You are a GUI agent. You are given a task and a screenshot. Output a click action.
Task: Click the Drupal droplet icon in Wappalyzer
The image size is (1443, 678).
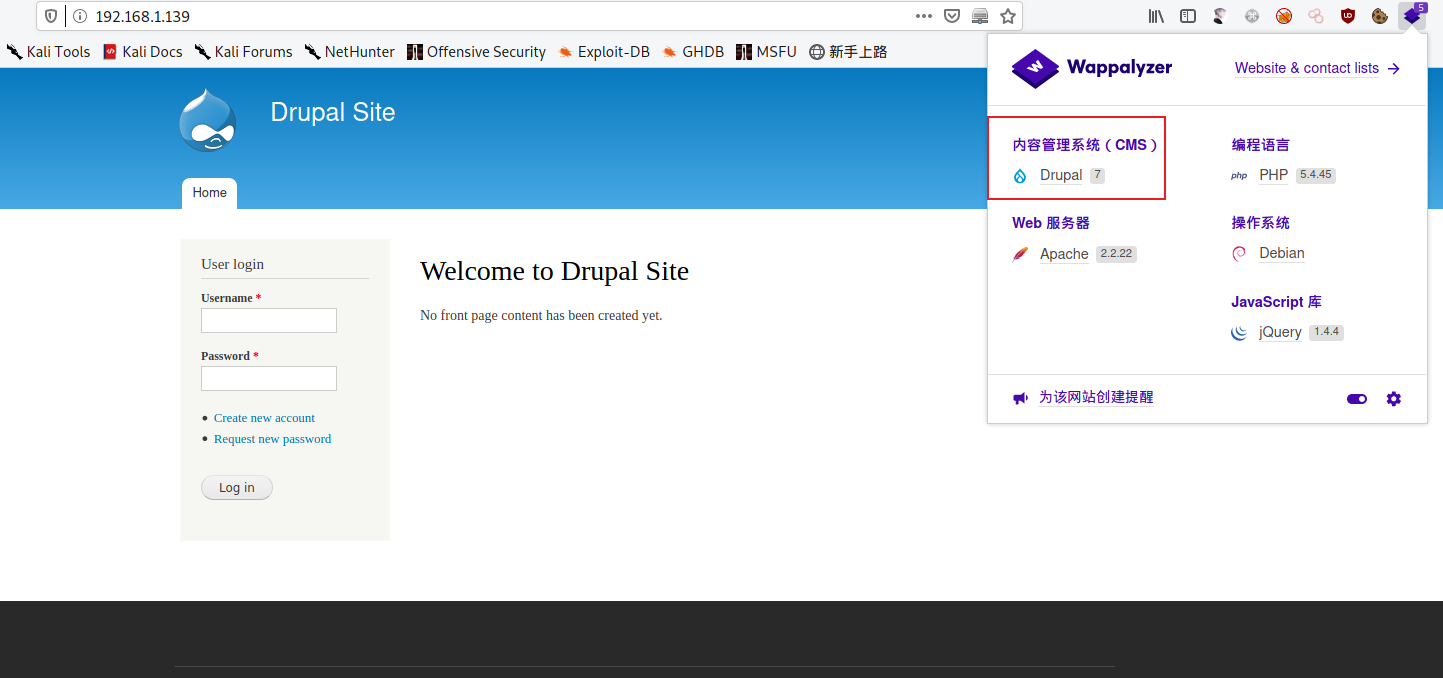(x=1020, y=176)
